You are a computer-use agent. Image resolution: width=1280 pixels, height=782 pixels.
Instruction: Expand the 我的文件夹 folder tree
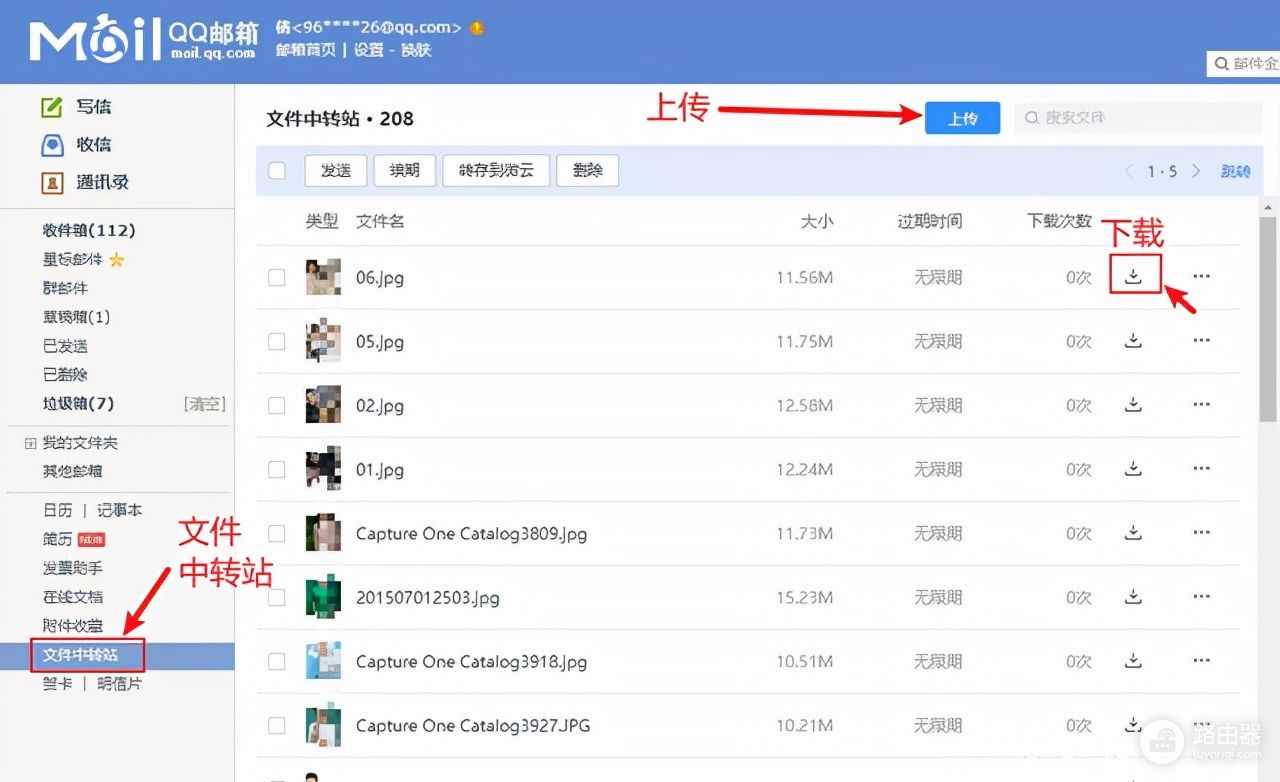click(29, 443)
